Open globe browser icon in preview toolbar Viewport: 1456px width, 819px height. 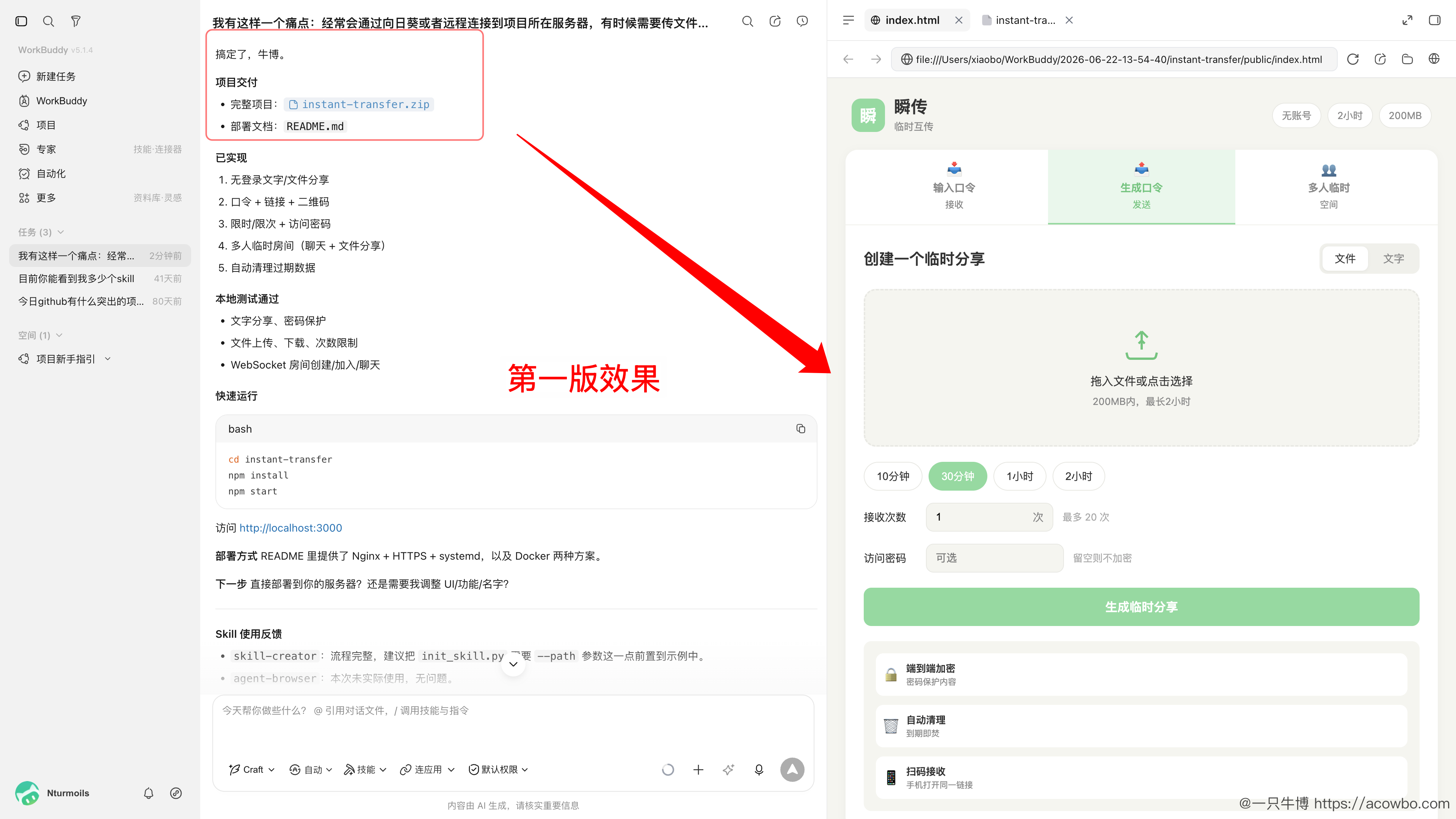click(1434, 59)
